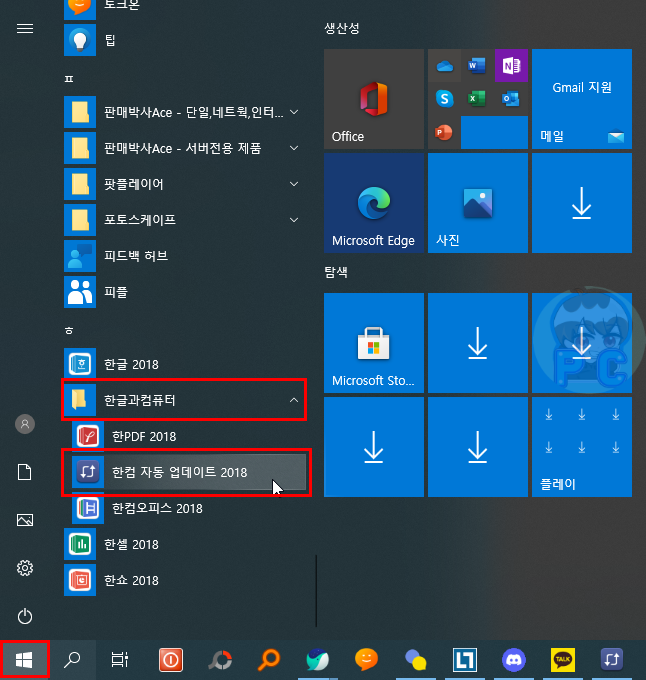Image resolution: width=646 pixels, height=680 pixels.
Task: Open the 메일 Gmail 지원 tile
Action: (582, 99)
